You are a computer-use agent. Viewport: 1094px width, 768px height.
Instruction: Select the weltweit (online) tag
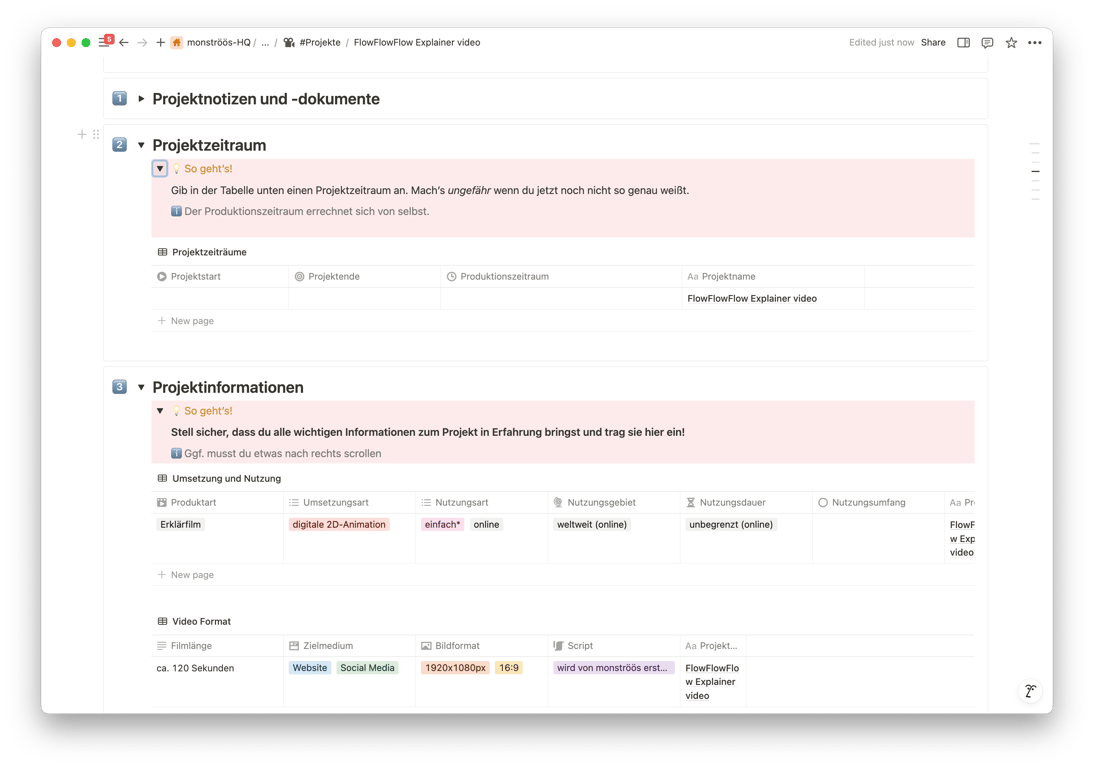[x=592, y=525]
